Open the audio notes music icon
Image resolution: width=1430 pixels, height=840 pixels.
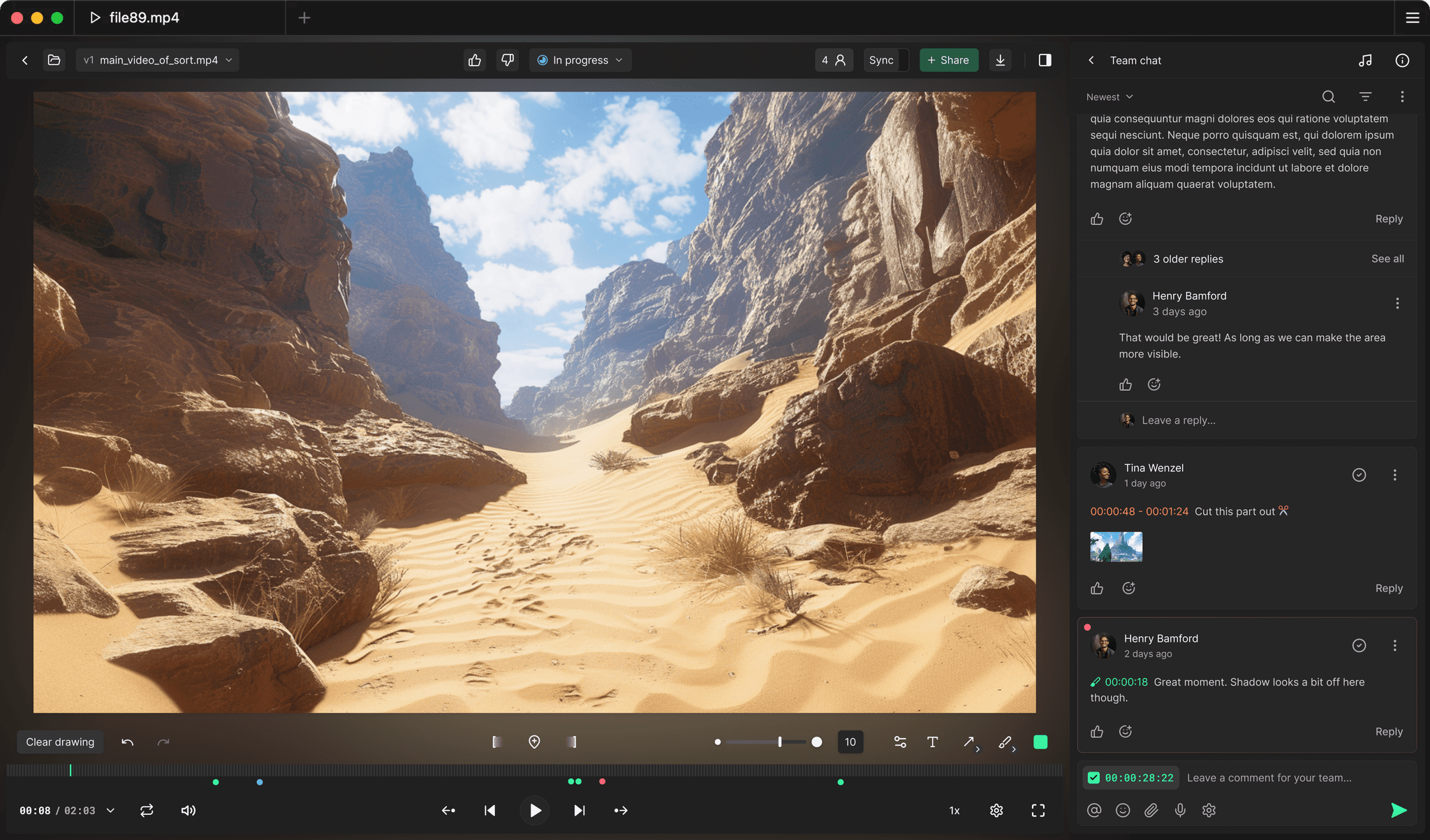click(1366, 61)
